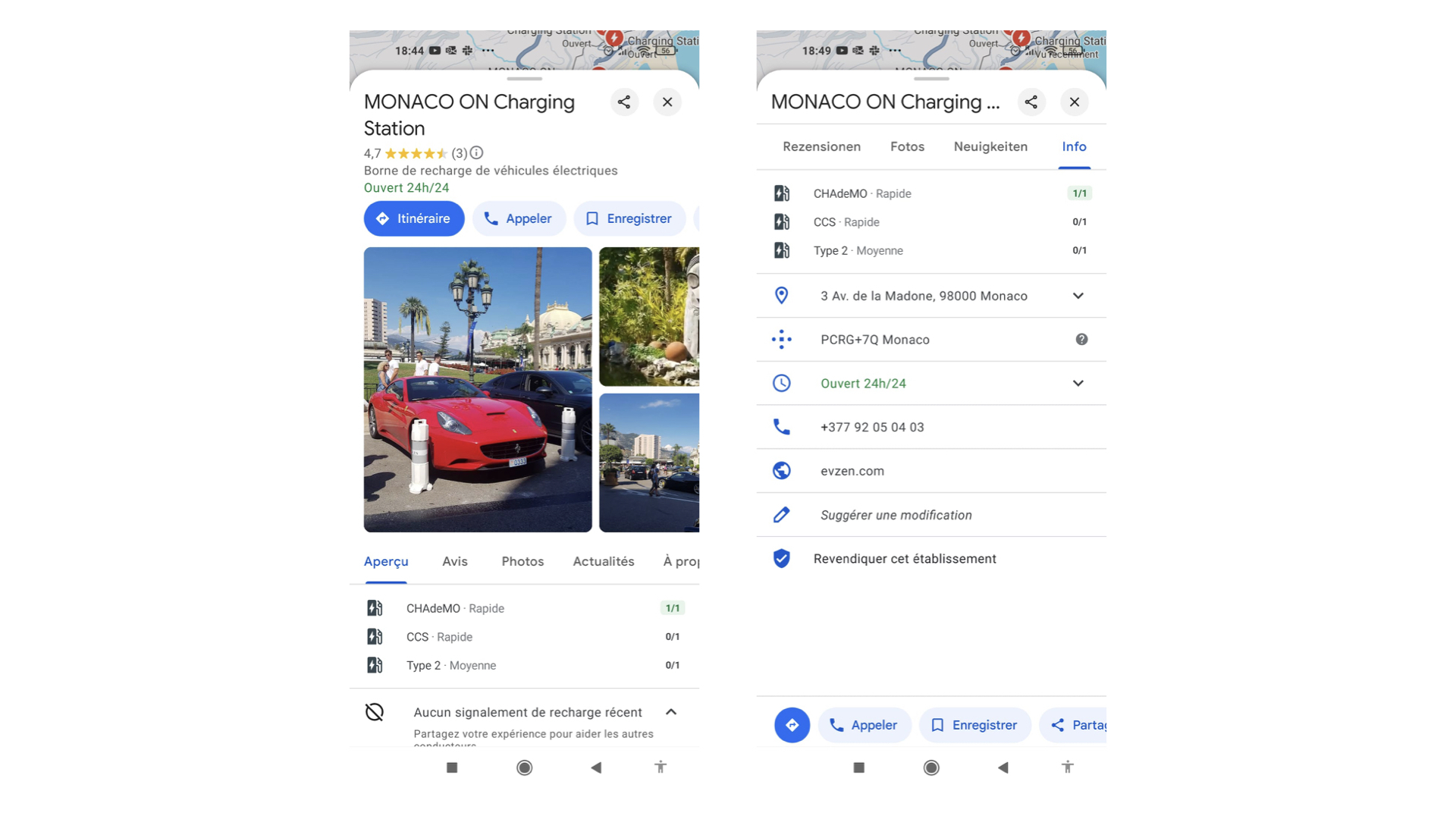Tap the globe website icon
The height and width of the screenshot is (819, 1456).
click(x=782, y=471)
